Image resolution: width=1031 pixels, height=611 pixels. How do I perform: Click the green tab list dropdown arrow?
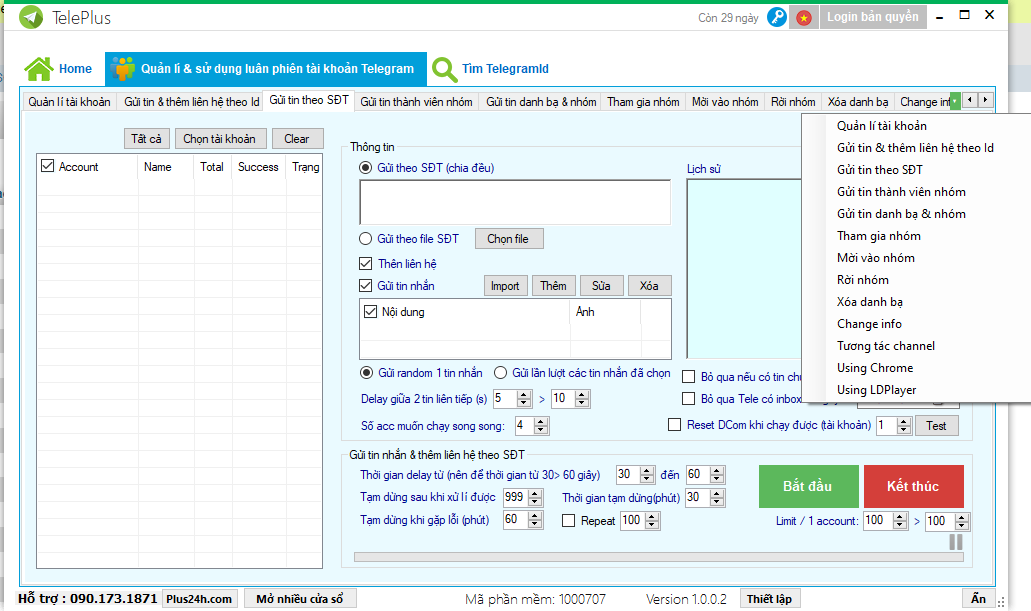coord(955,101)
